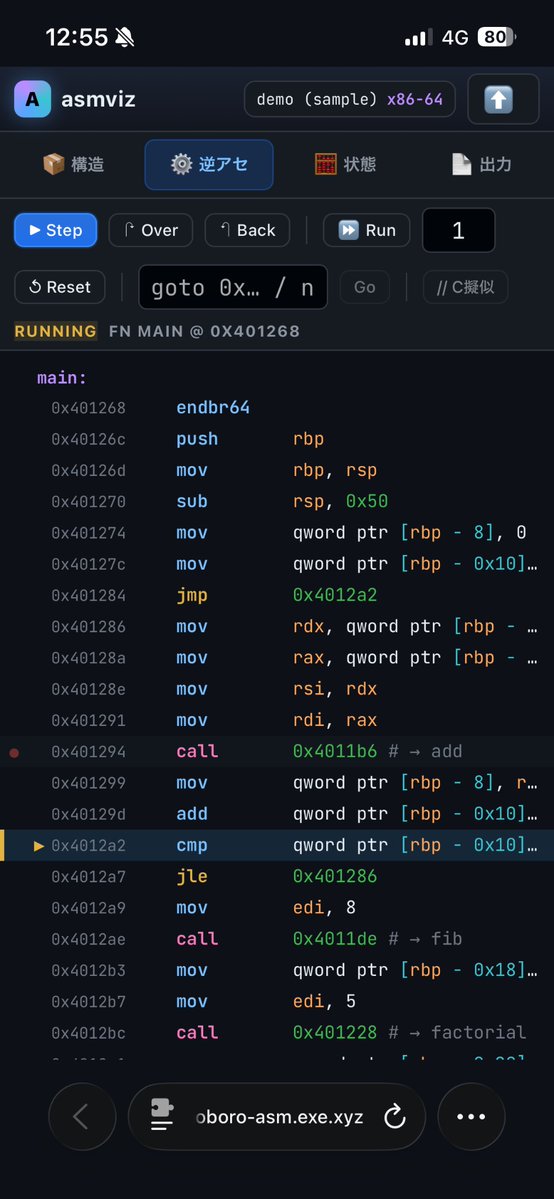Select the mov edi, 5 line
554x1199 pixels.
[x=277, y=1002]
